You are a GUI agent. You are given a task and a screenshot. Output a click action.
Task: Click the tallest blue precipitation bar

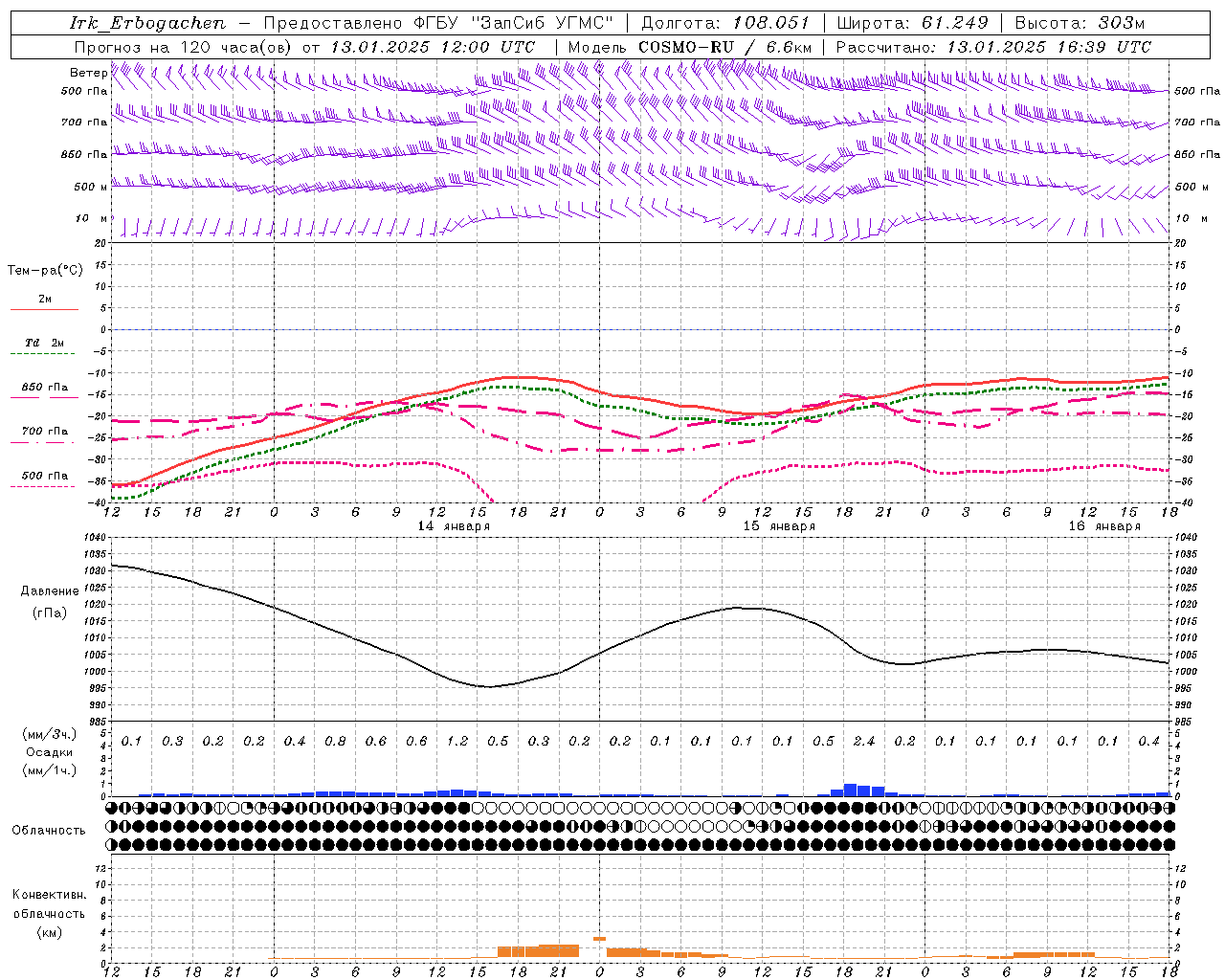click(850, 790)
